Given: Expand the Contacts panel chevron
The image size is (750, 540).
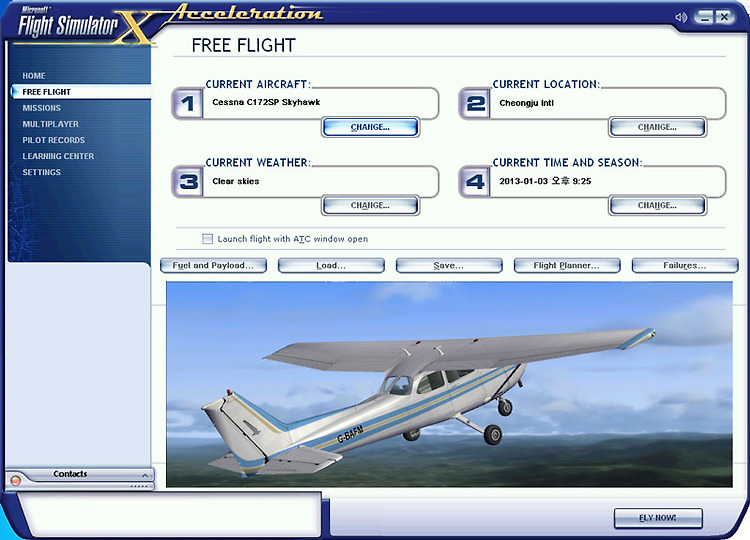Looking at the screenshot, I should click(144, 475).
